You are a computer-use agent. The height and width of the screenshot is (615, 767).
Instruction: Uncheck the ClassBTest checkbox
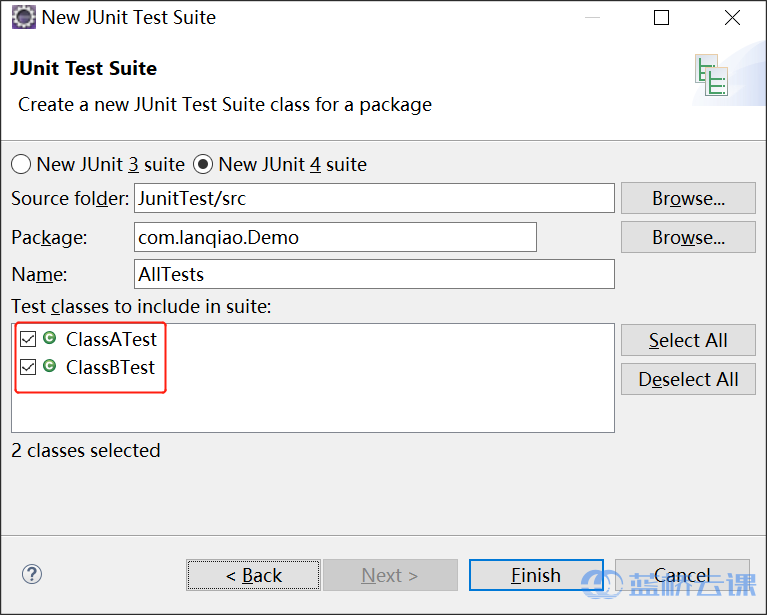pos(28,368)
